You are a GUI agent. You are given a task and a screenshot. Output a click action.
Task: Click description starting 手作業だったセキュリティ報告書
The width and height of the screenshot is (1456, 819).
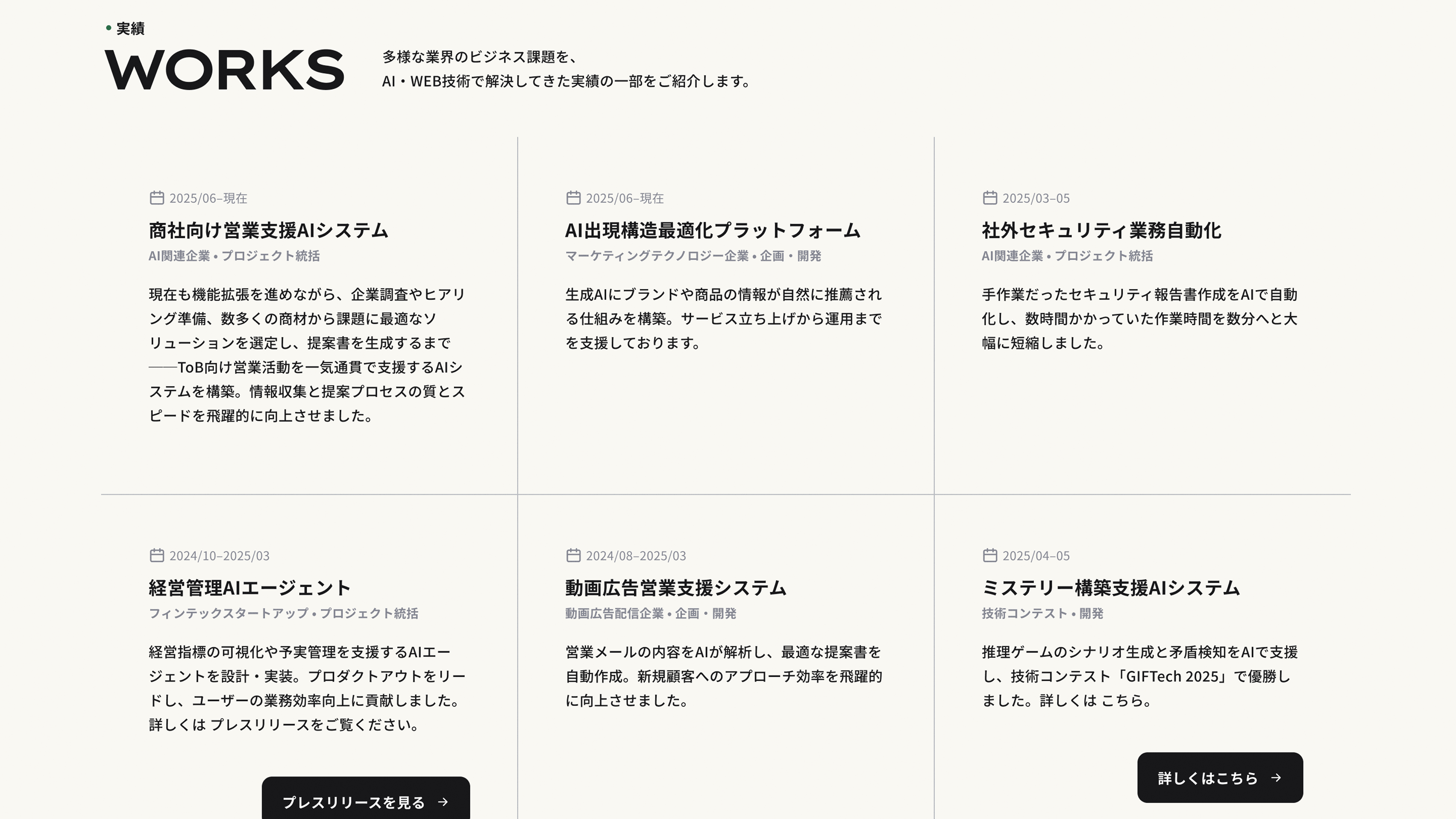click(1139, 319)
